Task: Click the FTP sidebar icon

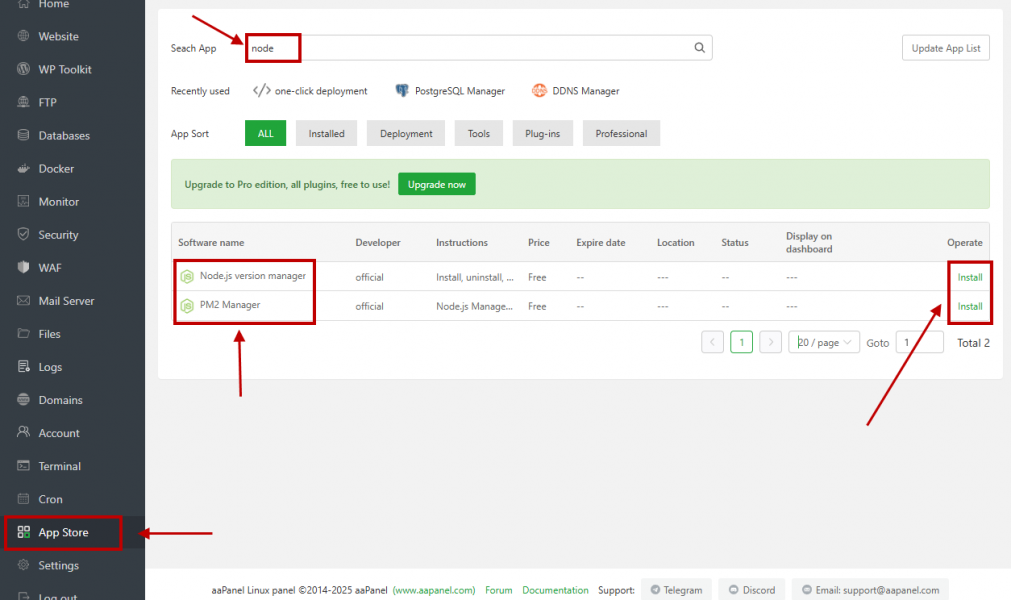Action: click(23, 102)
